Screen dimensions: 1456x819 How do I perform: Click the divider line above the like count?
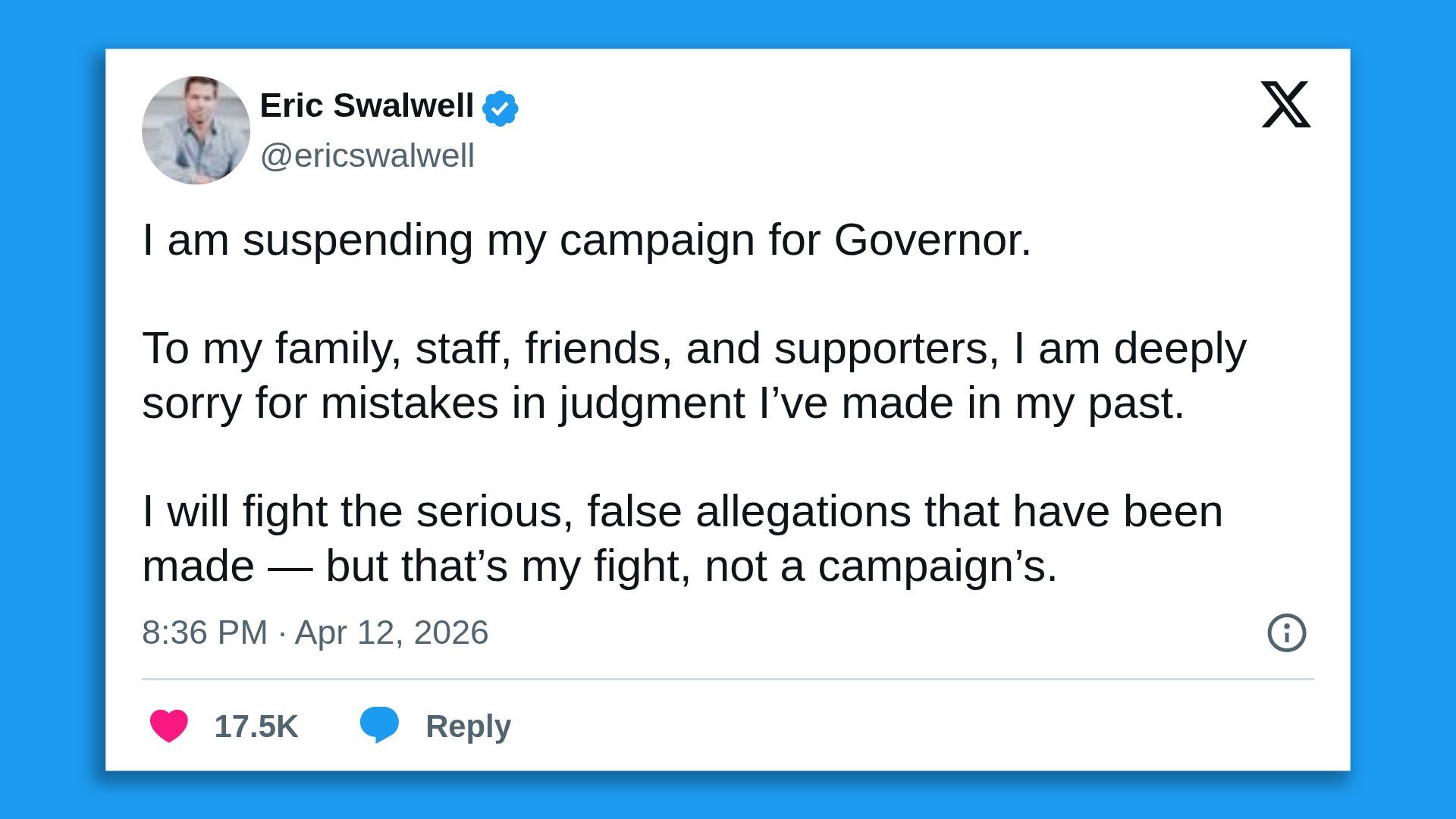(x=728, y=677)
